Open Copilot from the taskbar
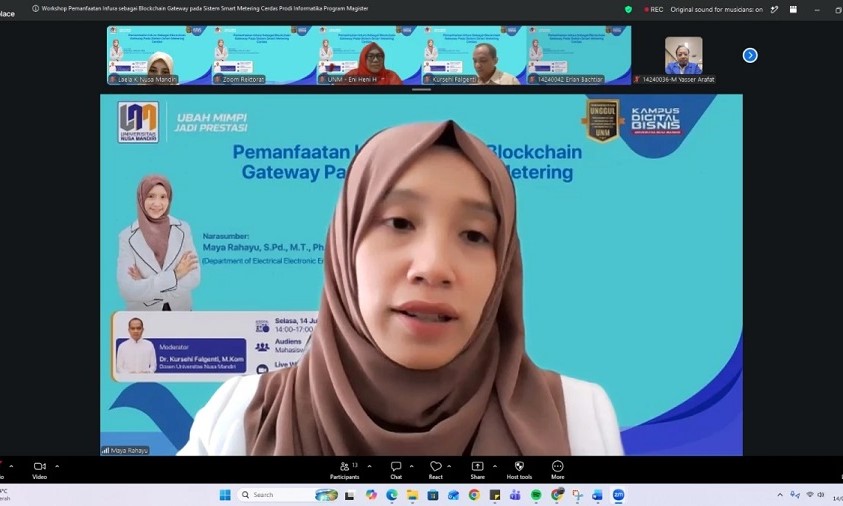Image resolution: width=843 pixels, height=506 pixels. point(371,495)
